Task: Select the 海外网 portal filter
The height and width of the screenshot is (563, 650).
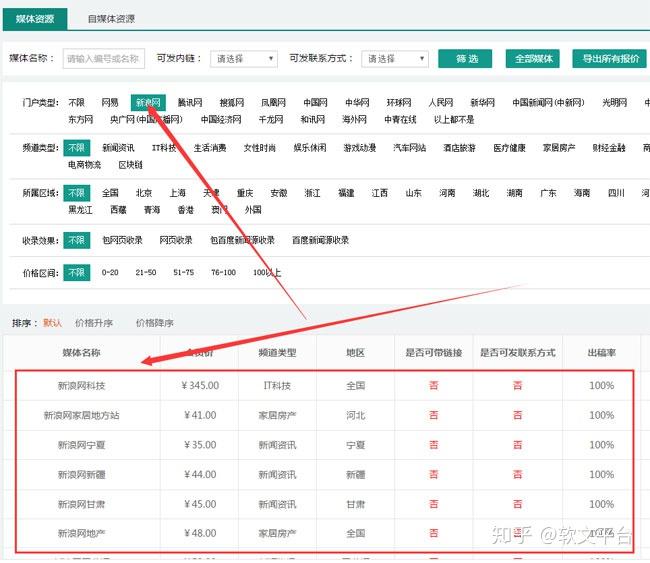Action: [x=354, y=119]
